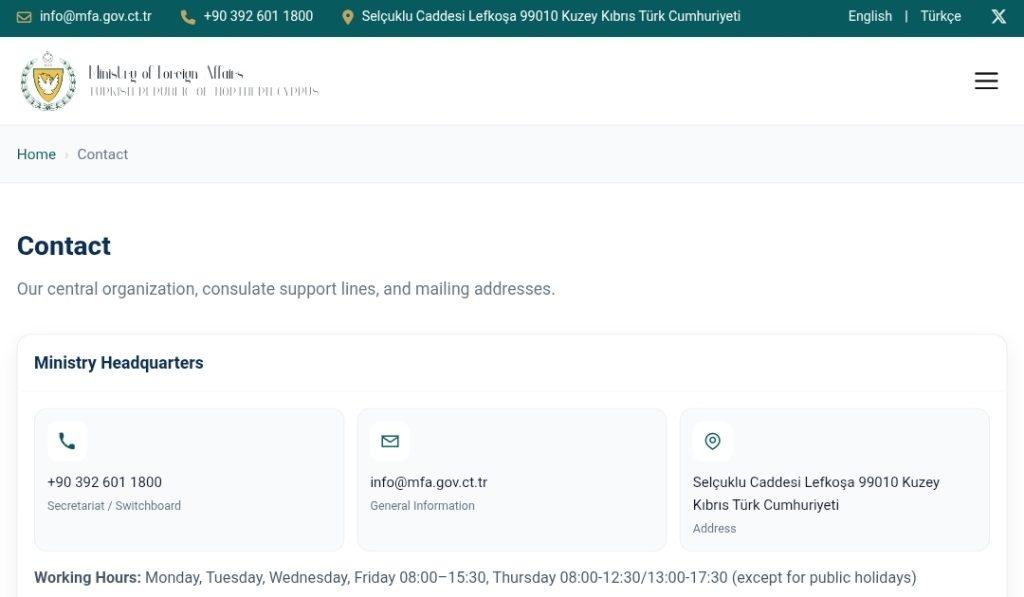1024x597 pixels.
Task: Click the General Information label
Action: [423, 506]
